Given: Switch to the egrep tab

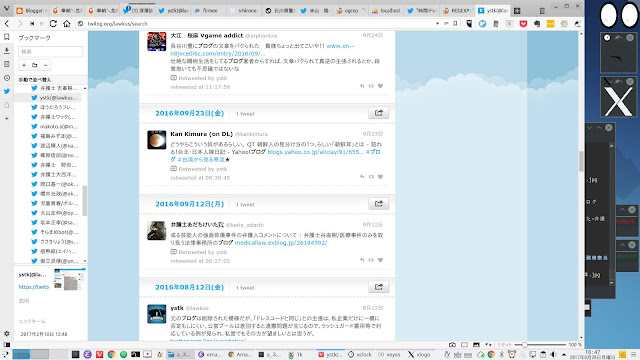Looking at the screenshot, I should tap(351, 11).
